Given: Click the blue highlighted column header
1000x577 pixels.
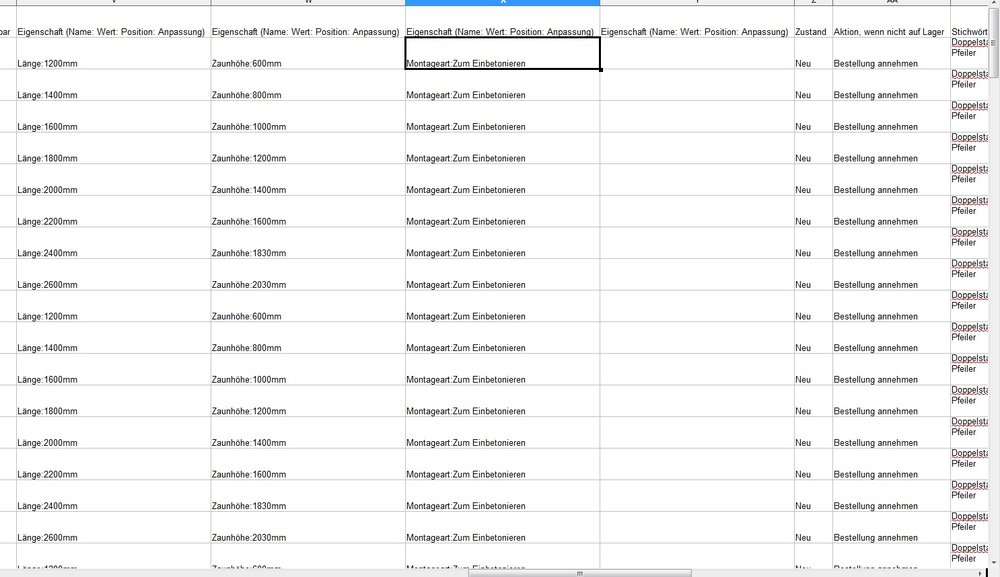Looking at the screenshot, I should (x=500, y=4).
